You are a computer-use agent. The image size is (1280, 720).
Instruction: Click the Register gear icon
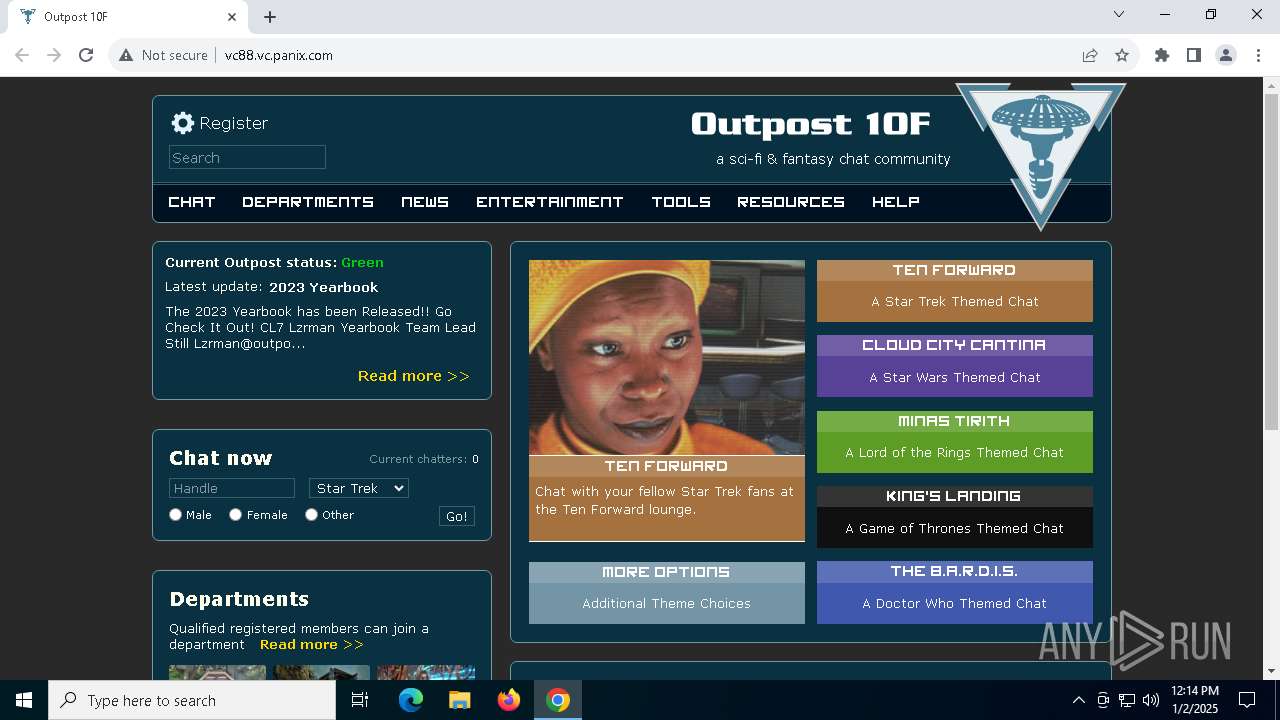coord(182,123)
